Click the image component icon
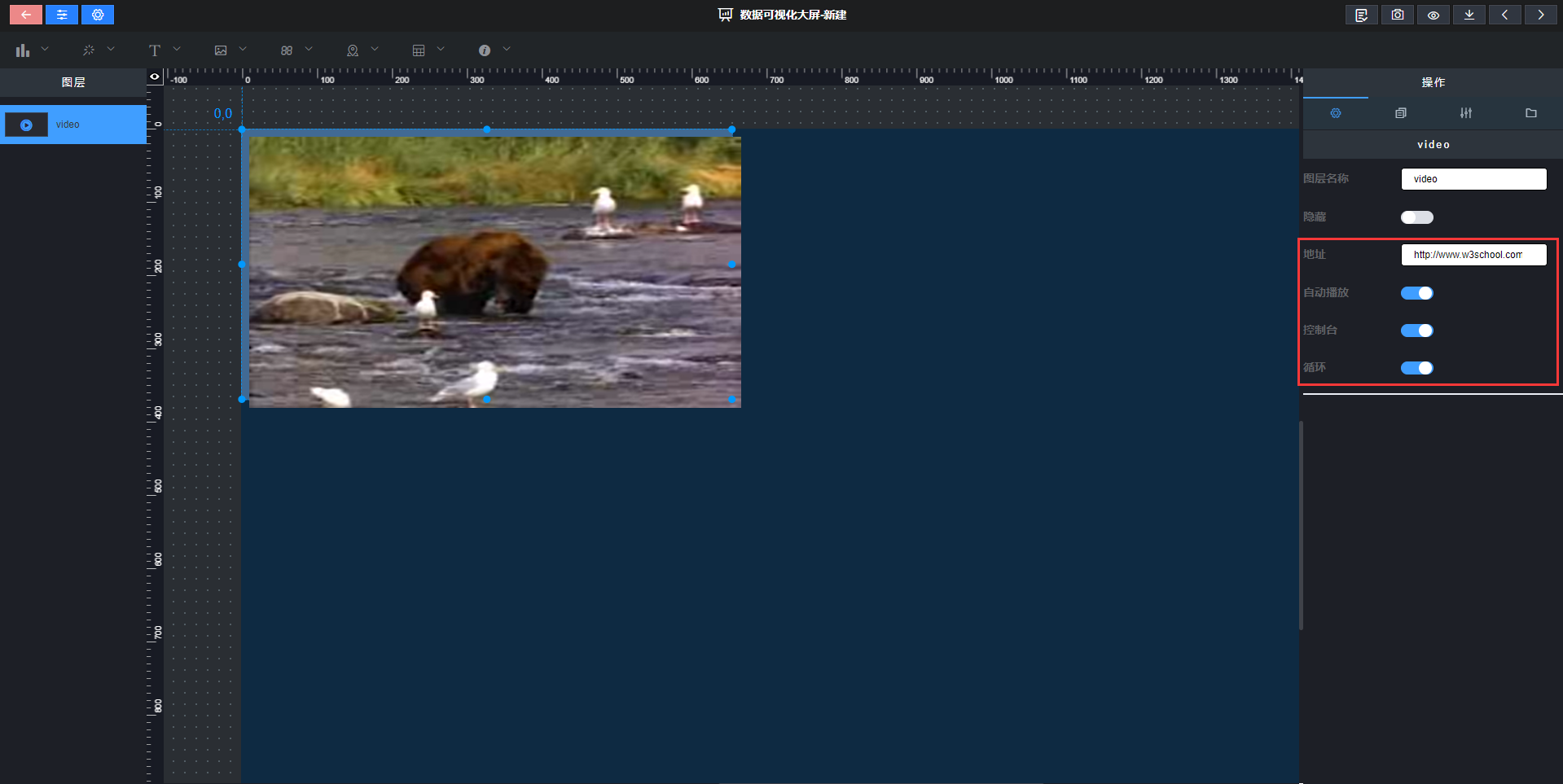The height and width of the screenshot is (784, 1563). pos(221,50)
